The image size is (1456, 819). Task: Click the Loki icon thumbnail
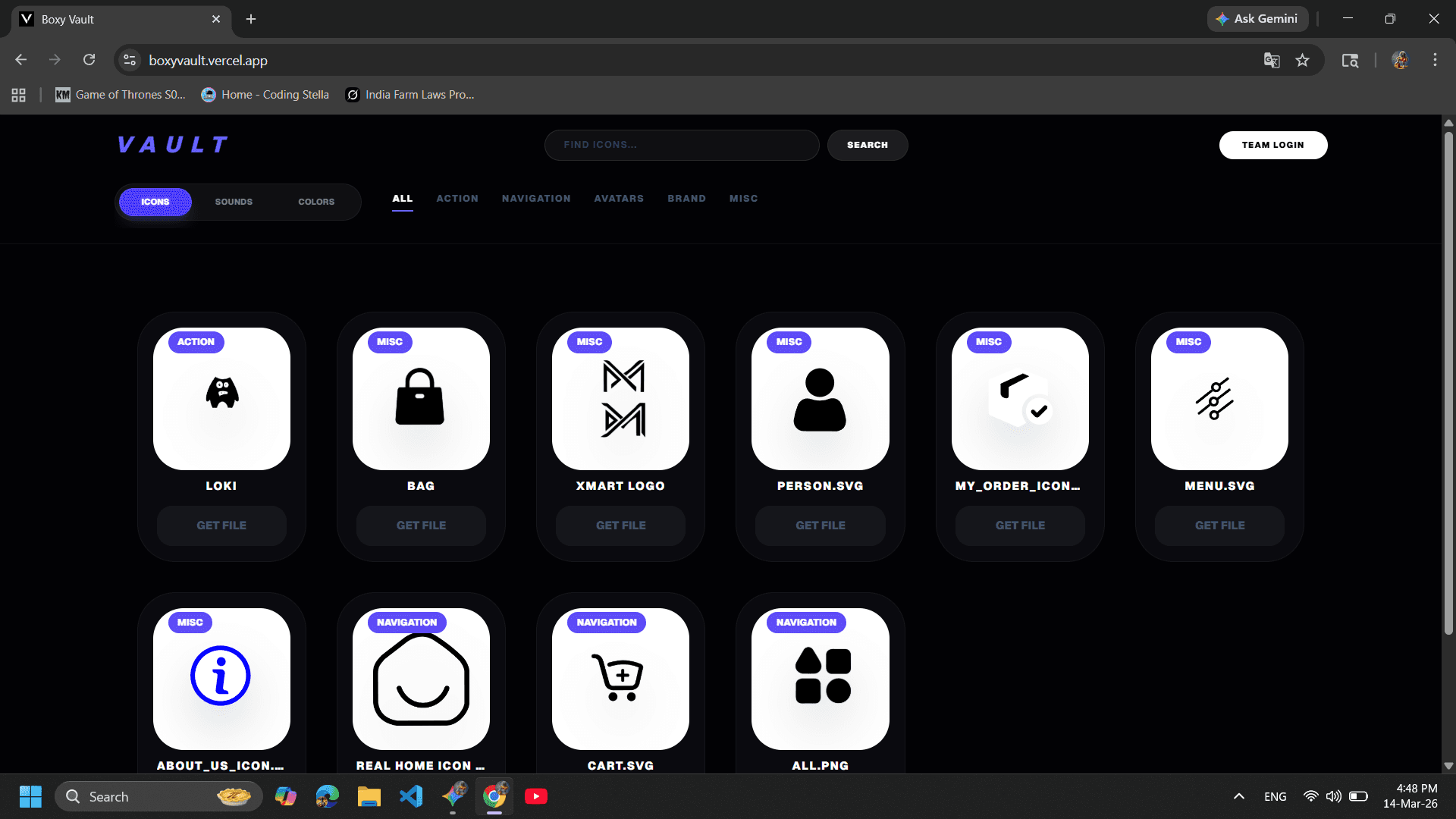pyautogui.click(x=221, y=398)
